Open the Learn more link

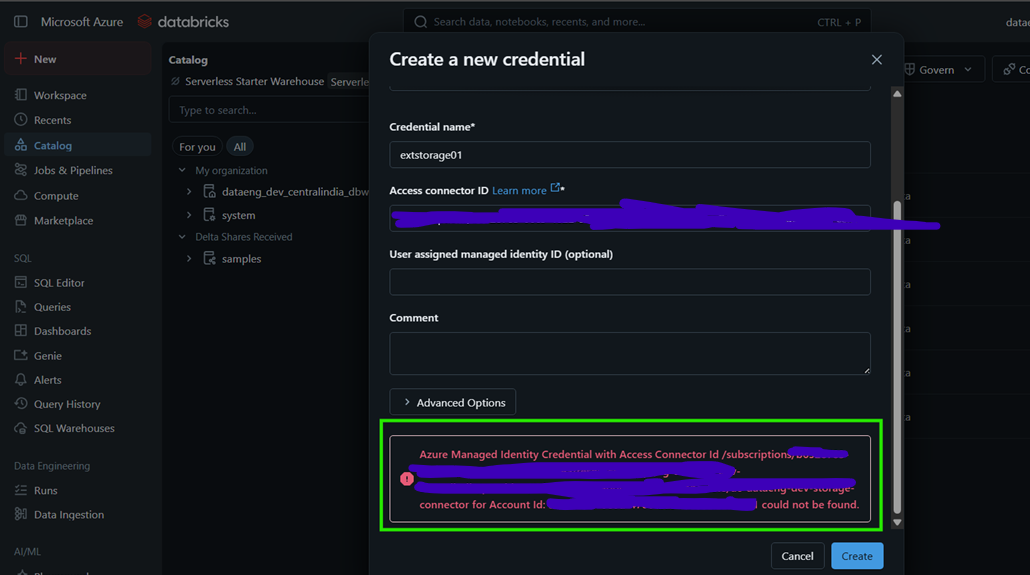[x=519, y=190]
